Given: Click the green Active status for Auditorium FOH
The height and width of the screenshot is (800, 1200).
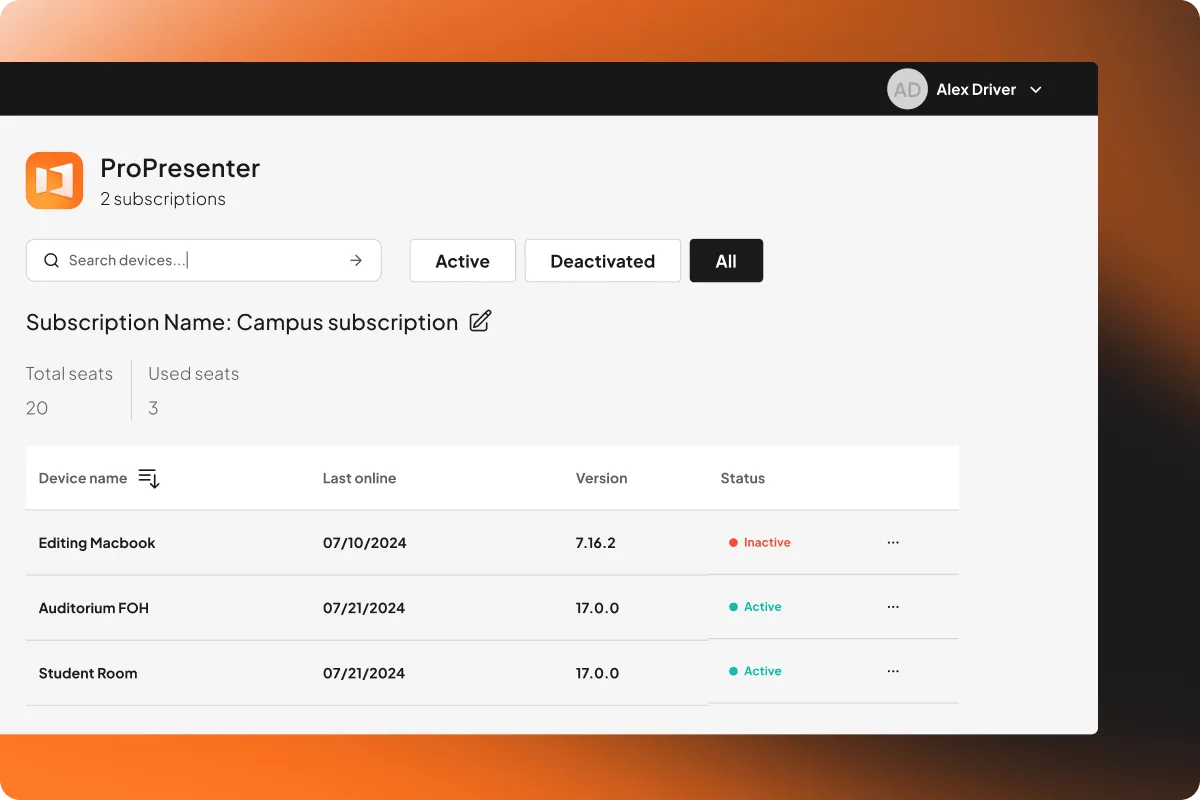Looking at the screenshot, I should coord(757,606).
